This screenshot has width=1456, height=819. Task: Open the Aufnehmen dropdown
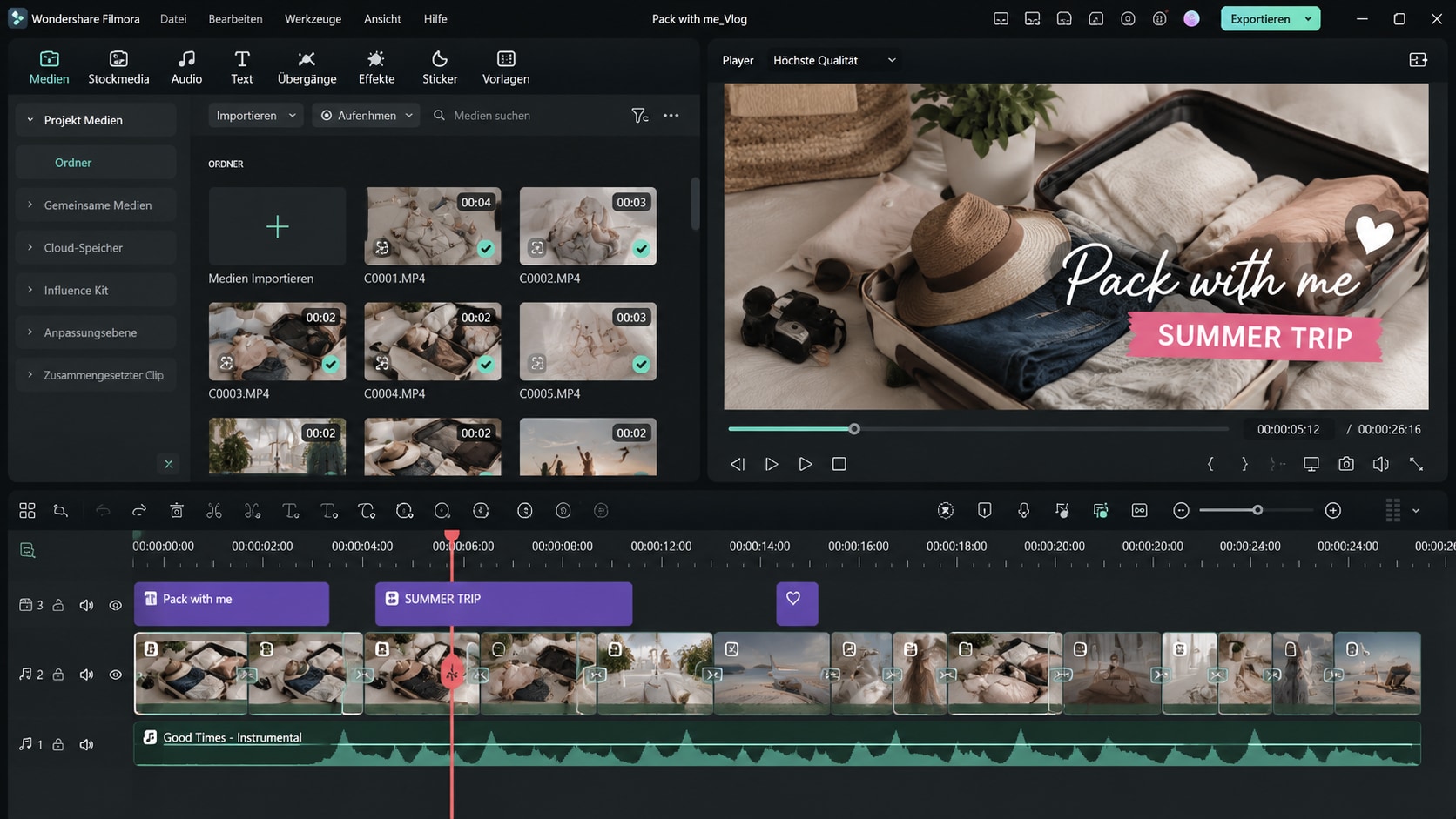366,115
